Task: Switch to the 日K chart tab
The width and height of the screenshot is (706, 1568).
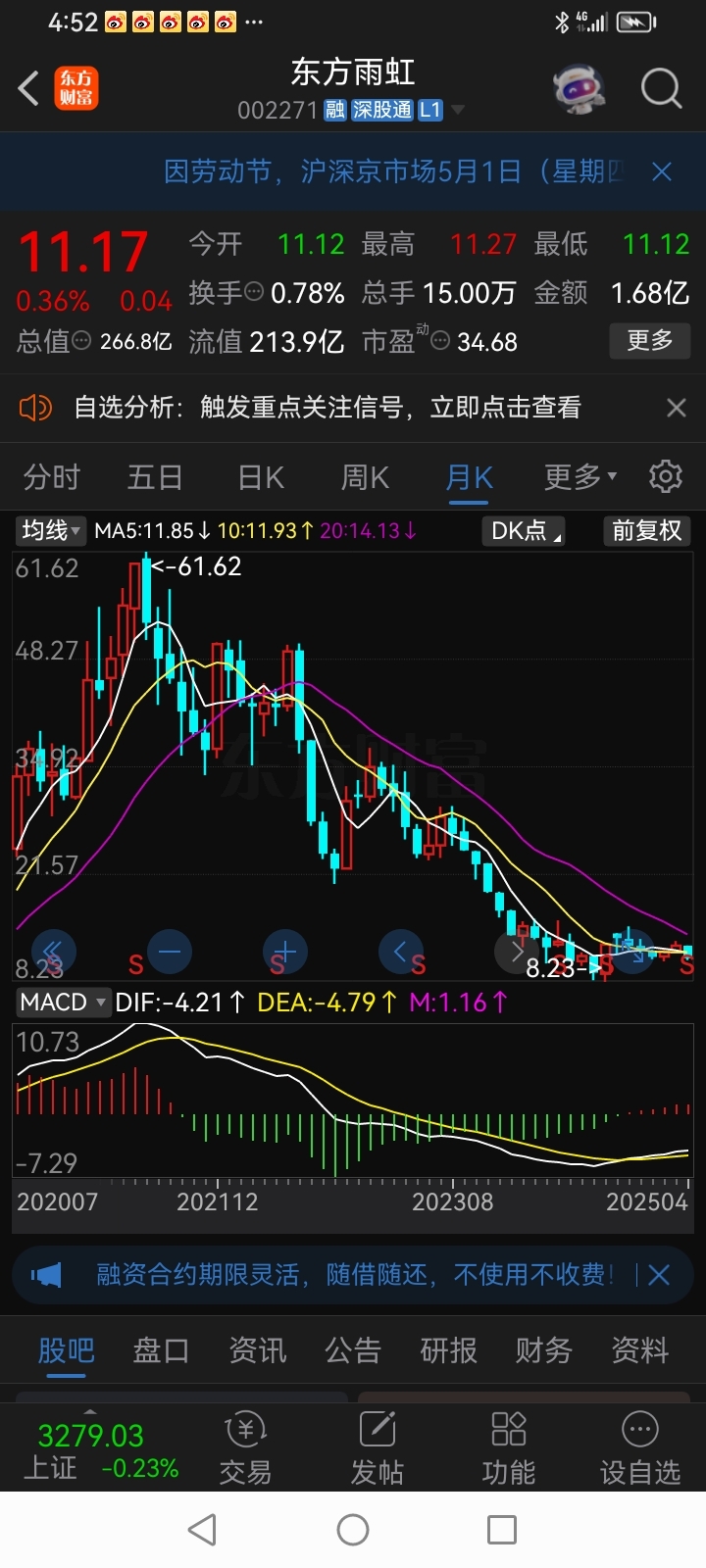Action: point(261,477)
